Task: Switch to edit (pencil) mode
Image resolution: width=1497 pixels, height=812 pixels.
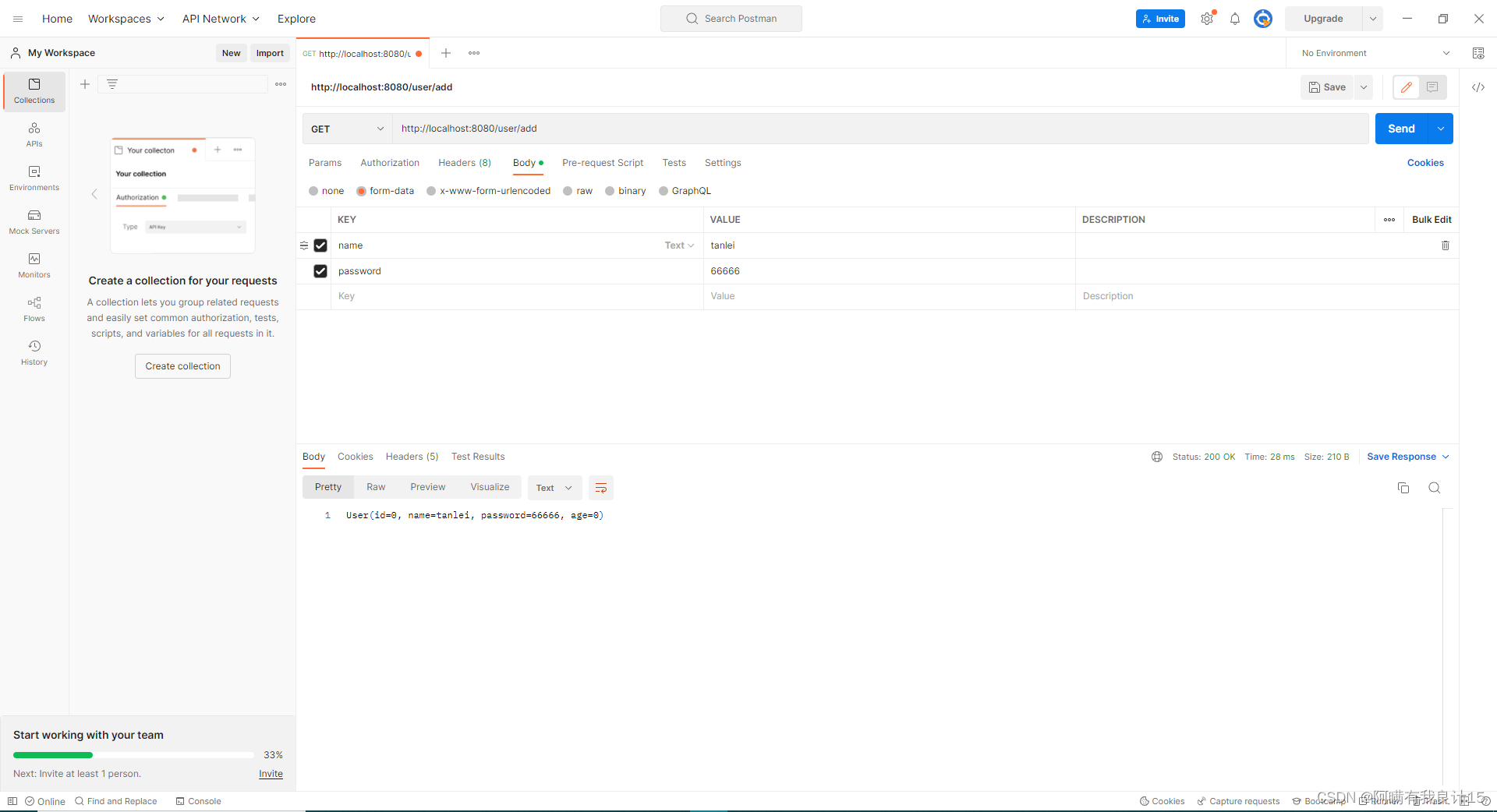Action: click(x=1407, y=87)
